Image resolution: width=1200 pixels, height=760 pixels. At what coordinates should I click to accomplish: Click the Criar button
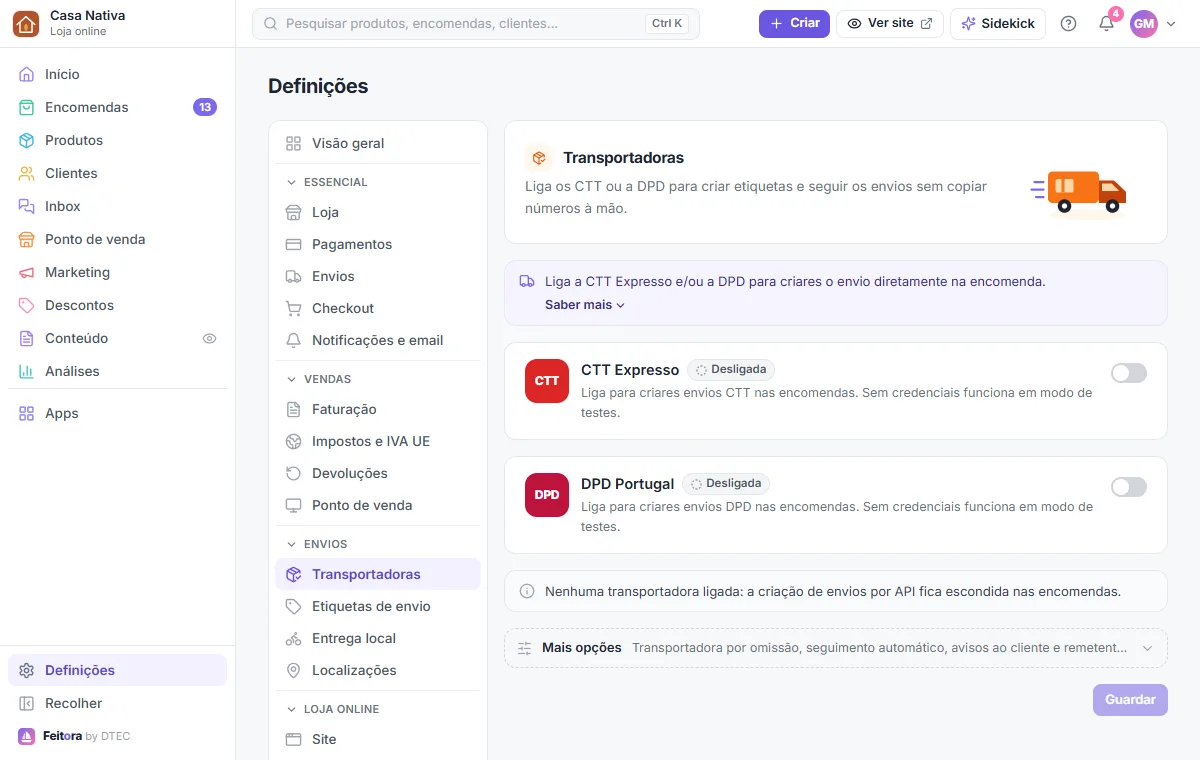point(794,24)
